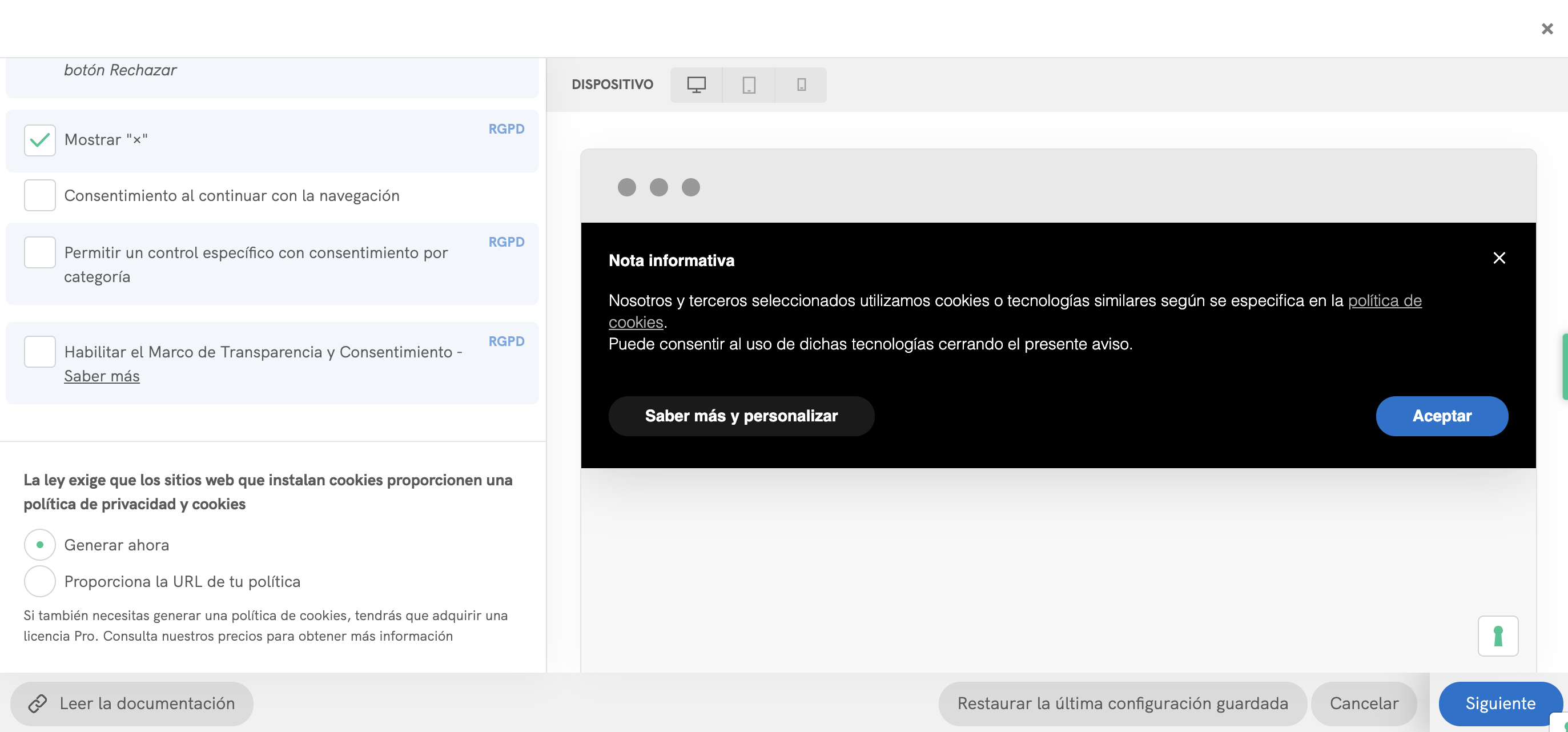Enable Consentimiento al continuar con la navegación

(39, 195)
